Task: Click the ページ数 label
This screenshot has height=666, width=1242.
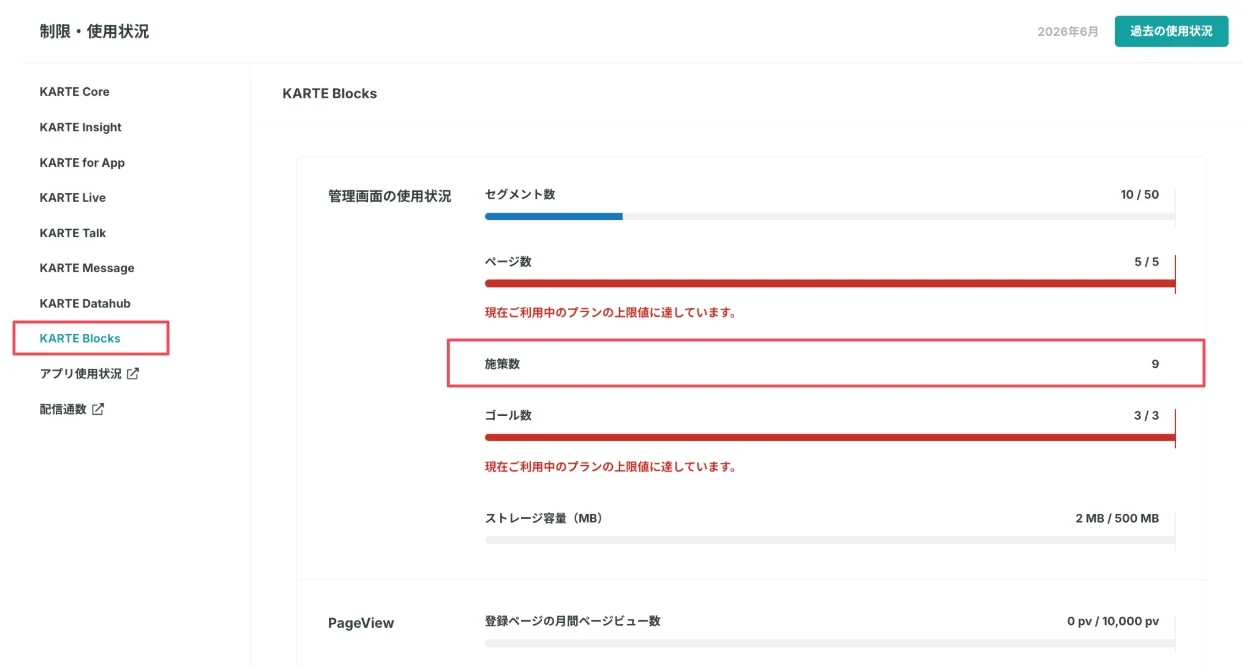Action: tap(508, 262)
